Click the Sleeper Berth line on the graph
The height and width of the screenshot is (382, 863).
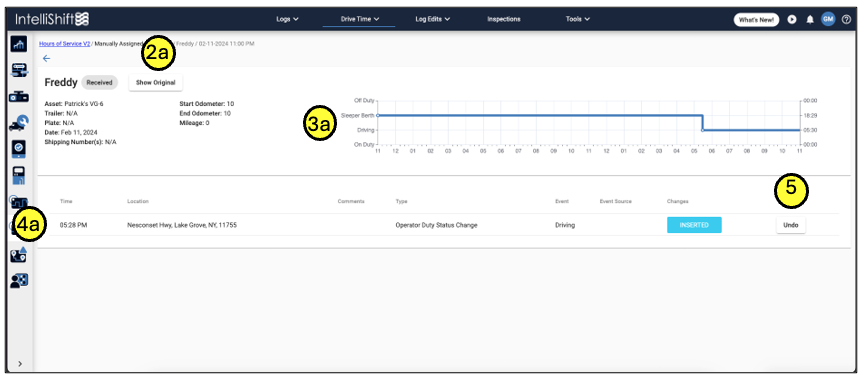coord(539,115)
